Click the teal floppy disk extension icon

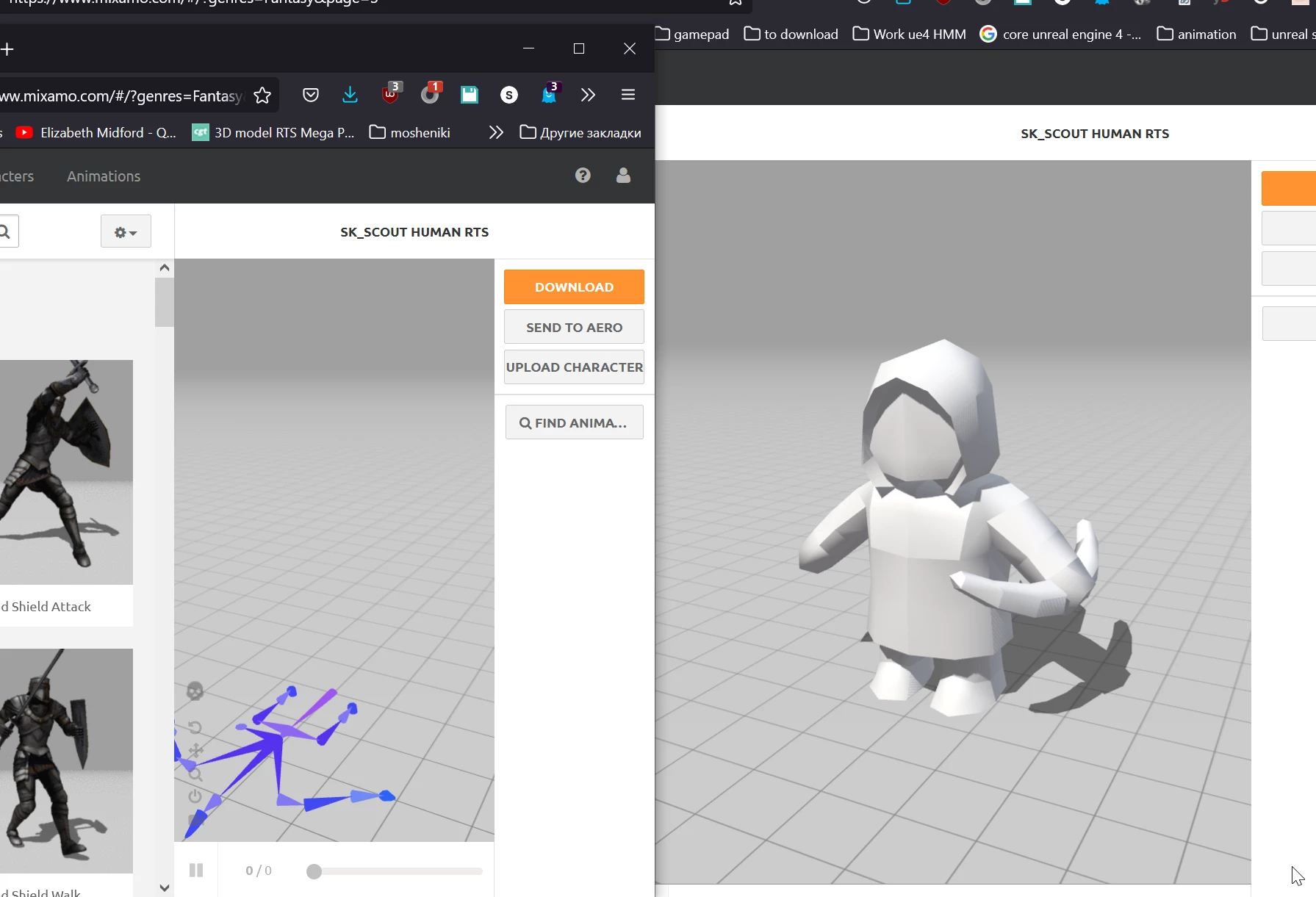(x=470, y=95)
